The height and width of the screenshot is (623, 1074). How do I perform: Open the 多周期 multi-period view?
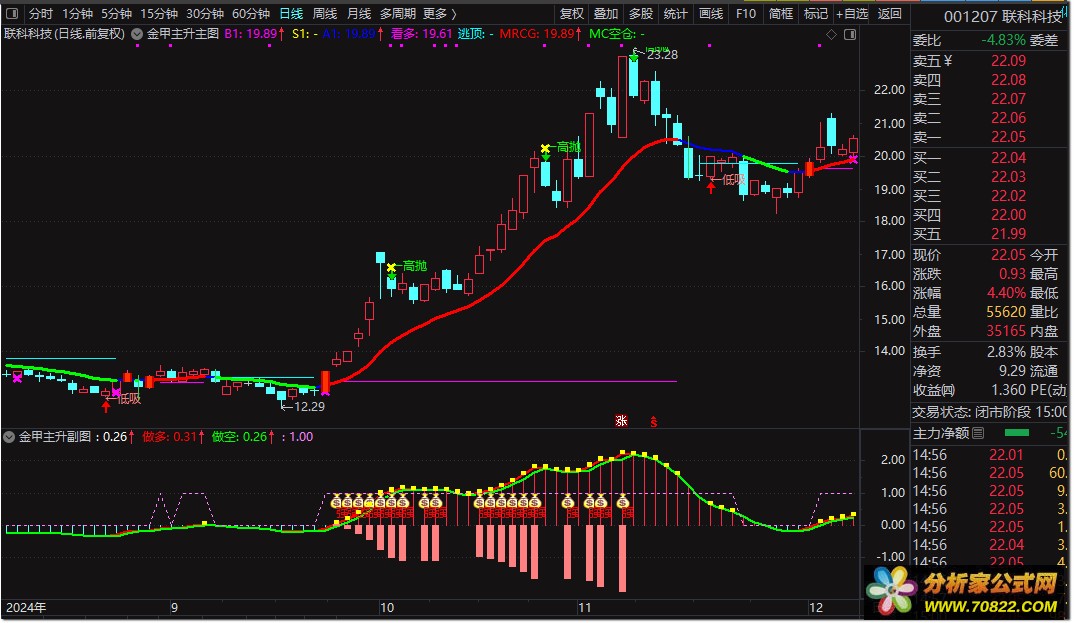tap(397, 13)
